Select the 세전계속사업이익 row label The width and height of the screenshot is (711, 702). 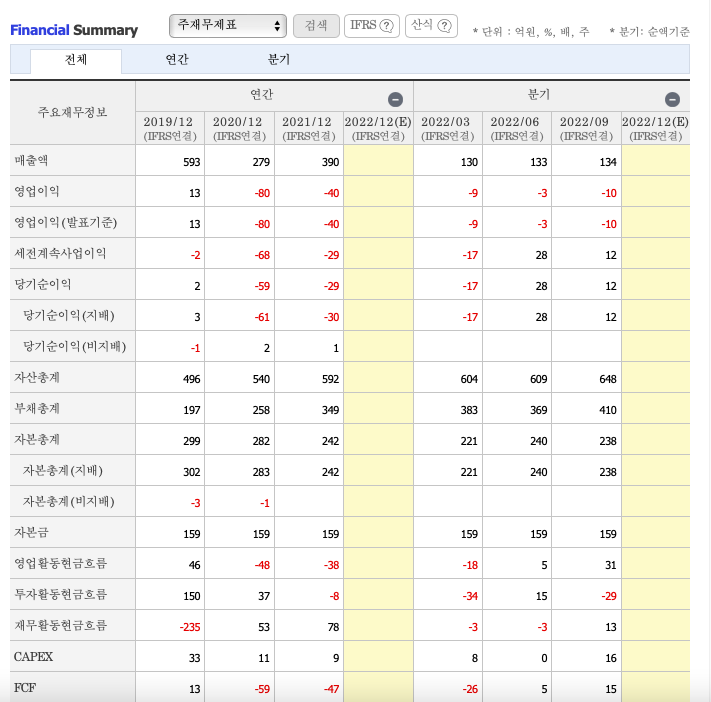pos(60,253)
